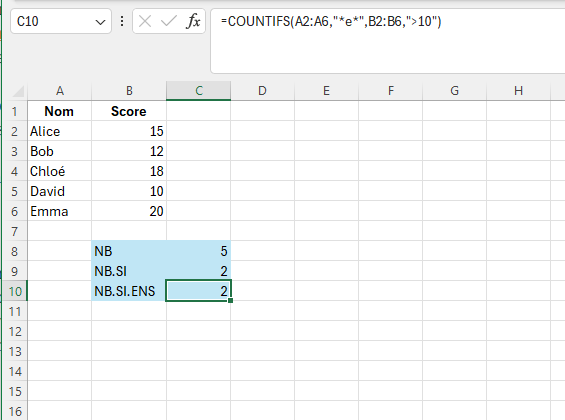The height and width of the screenshot is (420, 565).
Task: Click the Name Box showing C10
Action: (x=61, y=21)
